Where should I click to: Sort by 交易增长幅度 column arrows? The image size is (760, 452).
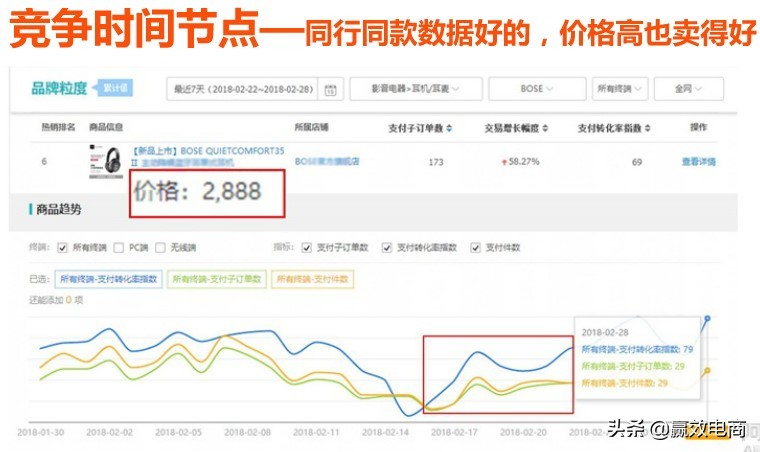pos(545,128)
